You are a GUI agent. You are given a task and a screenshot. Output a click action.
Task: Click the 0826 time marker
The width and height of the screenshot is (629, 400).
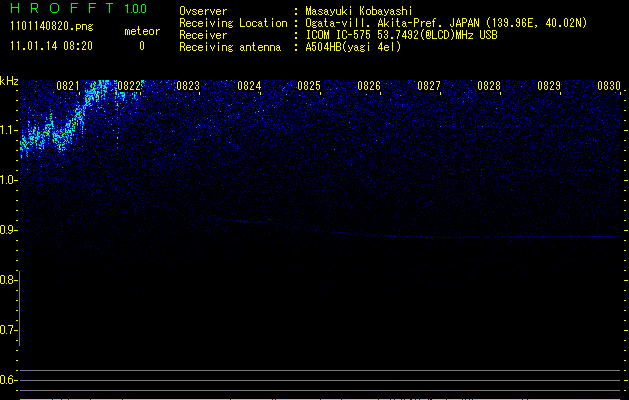pyautogui.click(x=369, y=86)
